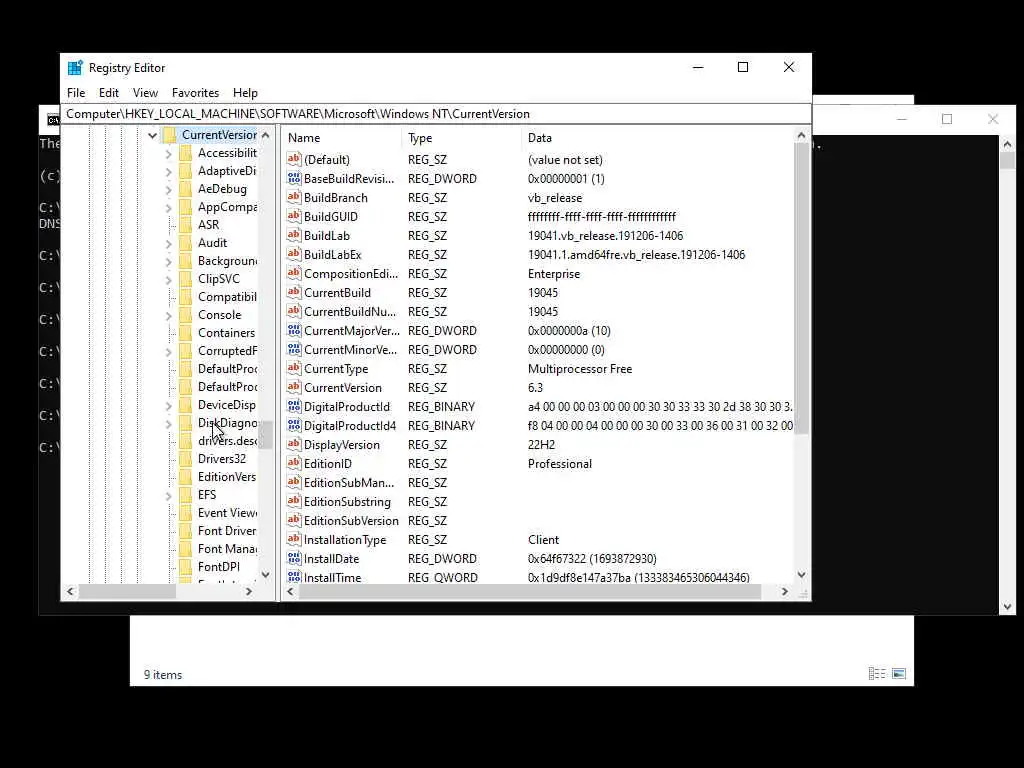1024x768 pixels.
Task: Select the EditionSubVersion value icon
Action: tap(294, 520)
